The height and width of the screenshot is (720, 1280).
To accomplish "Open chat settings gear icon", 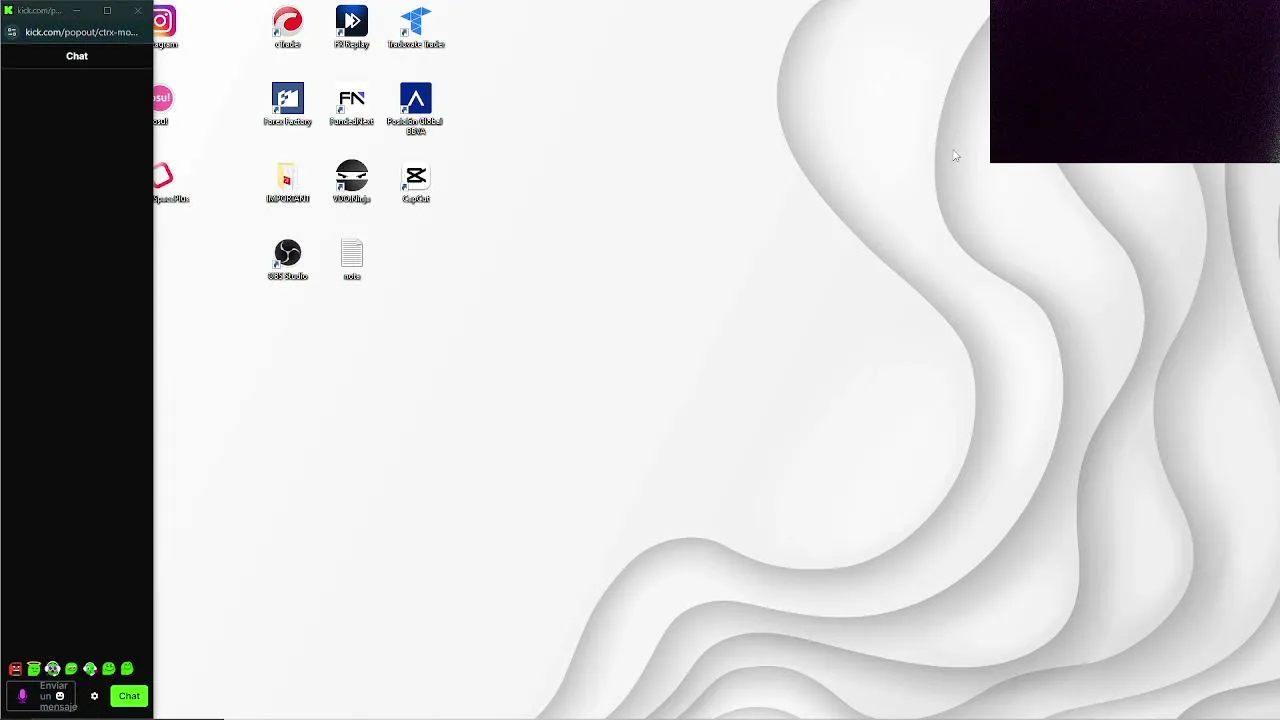I will [94, 696].
